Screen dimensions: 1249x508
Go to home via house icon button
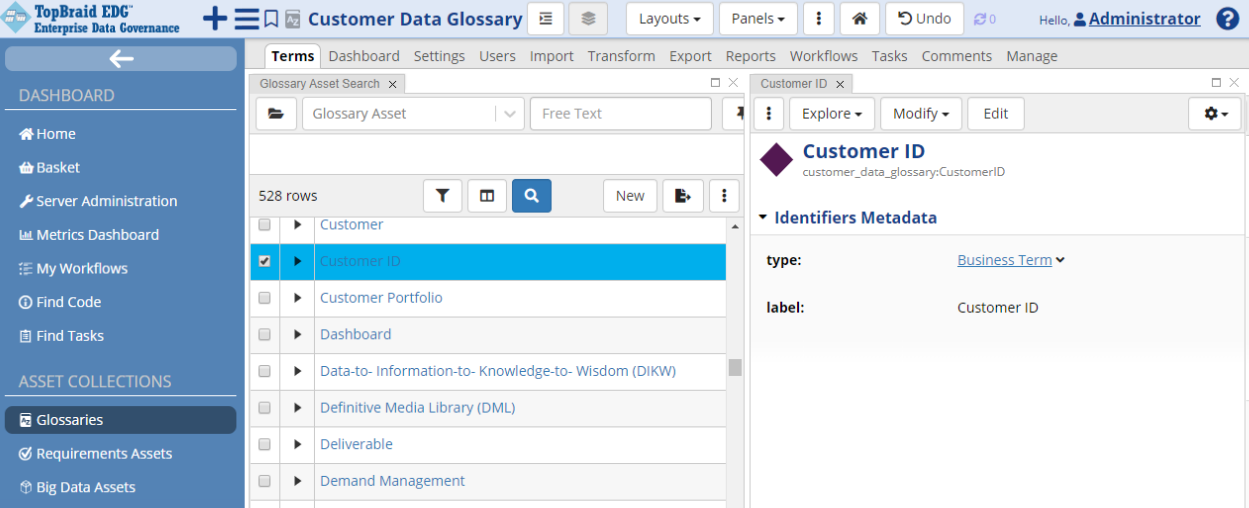pyautogui.click(x=859, y=19)
